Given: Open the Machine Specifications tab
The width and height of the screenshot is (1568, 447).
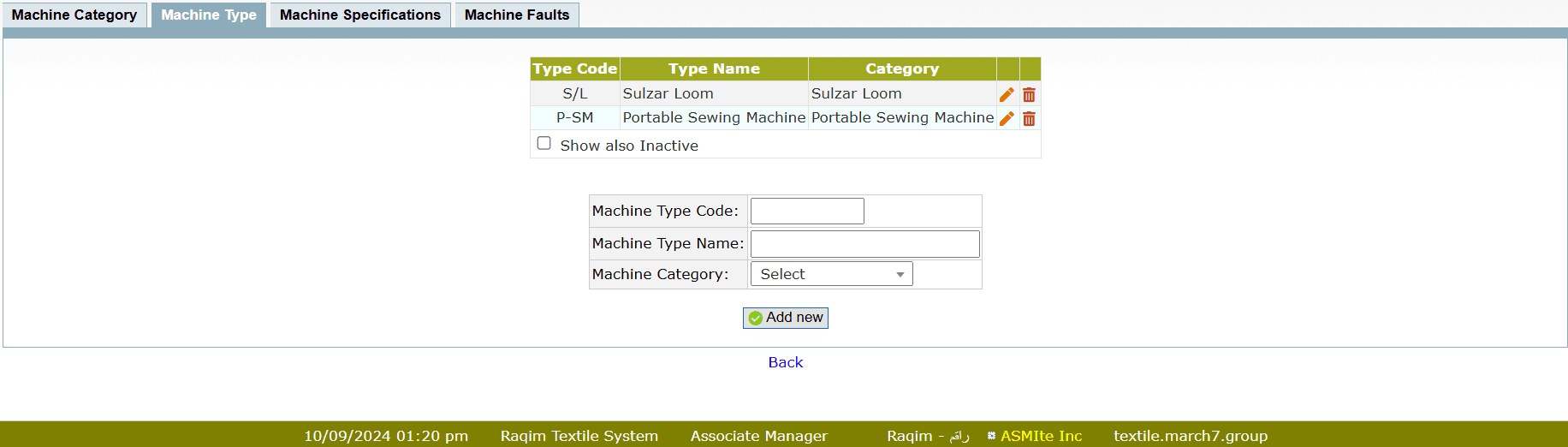Looking at the screenshot, I should click(x=359, y=15).
